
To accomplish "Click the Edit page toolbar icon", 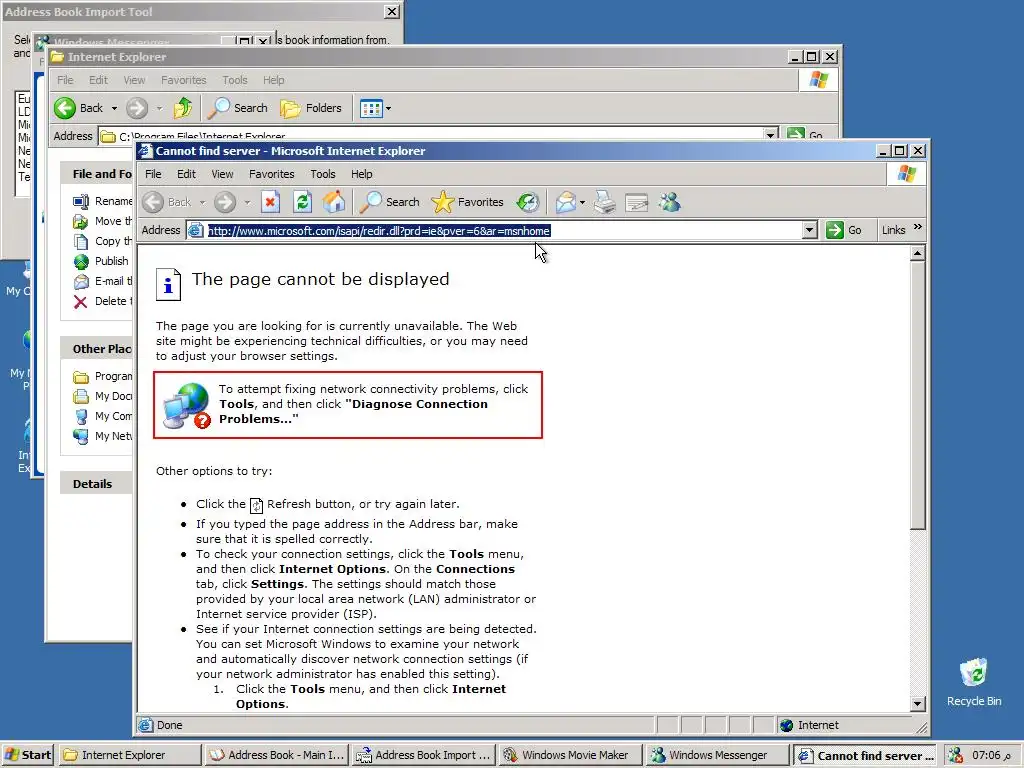I will click(x=637, y=202).
